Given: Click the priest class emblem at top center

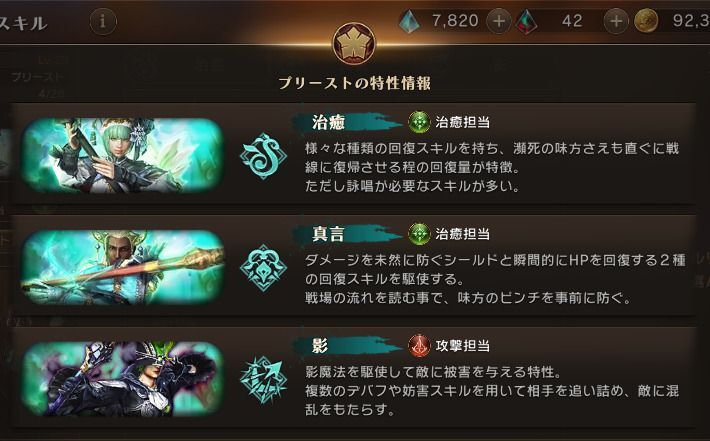Looking at the screenshot, I should (354, 44).
